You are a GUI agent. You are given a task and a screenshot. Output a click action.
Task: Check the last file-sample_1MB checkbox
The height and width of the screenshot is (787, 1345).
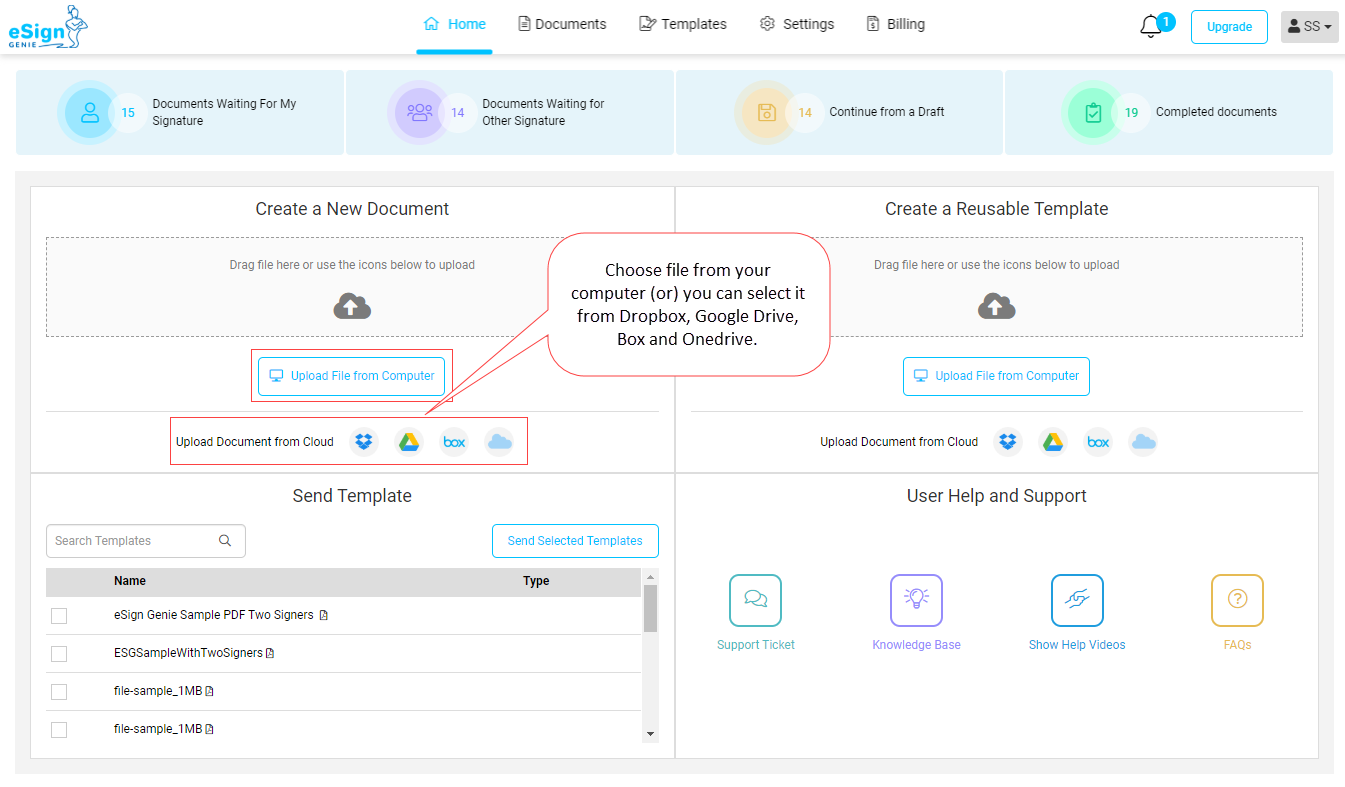[x=59, y=730]
